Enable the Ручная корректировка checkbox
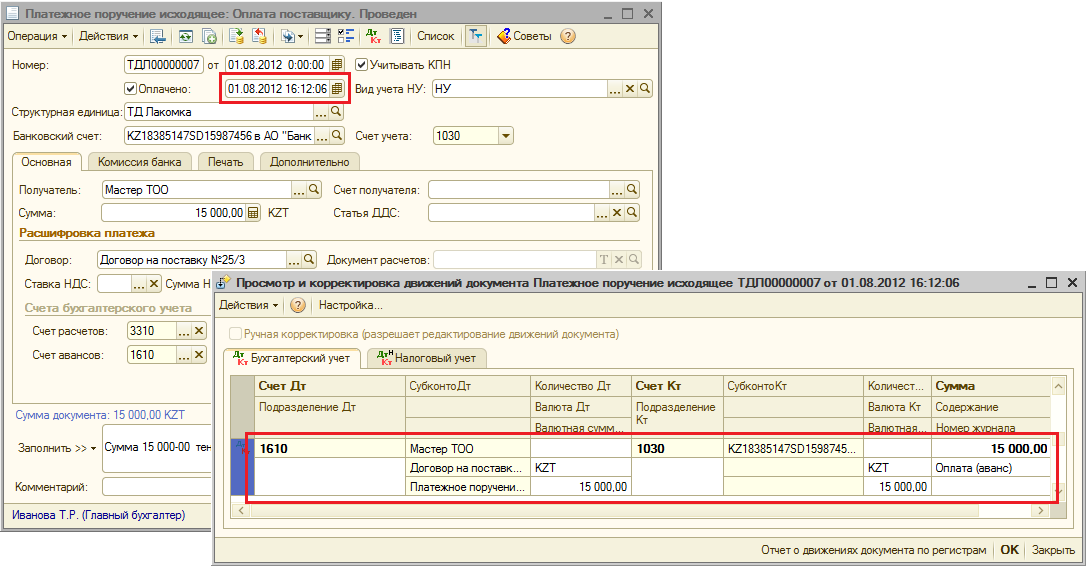Screen dimensions: 1086x566 pos(235,334)
